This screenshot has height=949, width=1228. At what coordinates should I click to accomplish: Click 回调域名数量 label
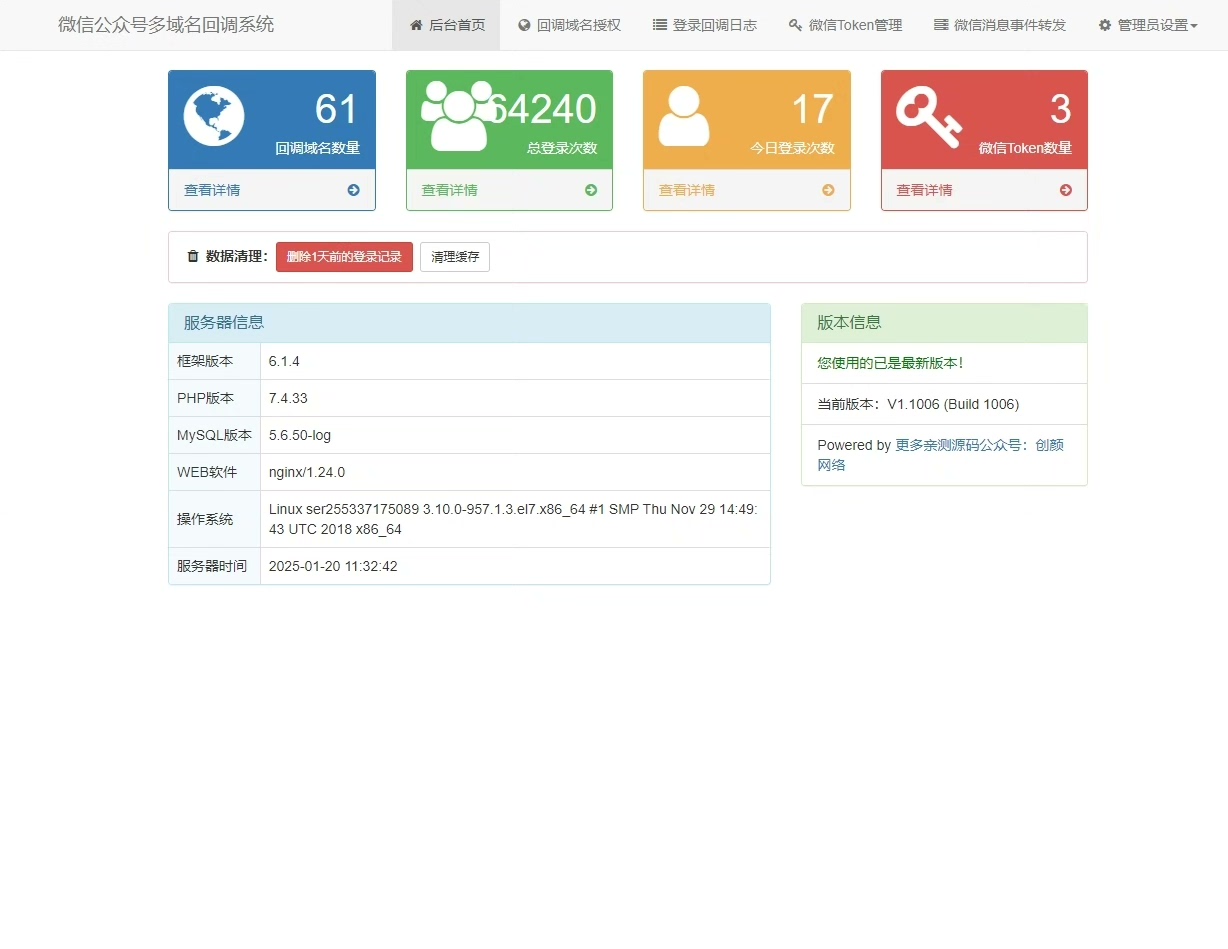tap(318, 148)
